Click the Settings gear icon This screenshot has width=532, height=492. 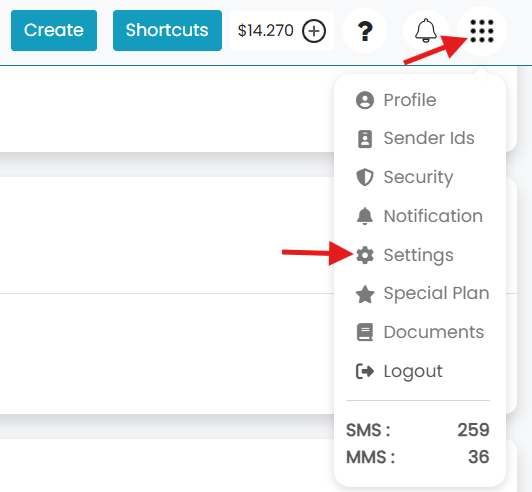click(365, 255)
